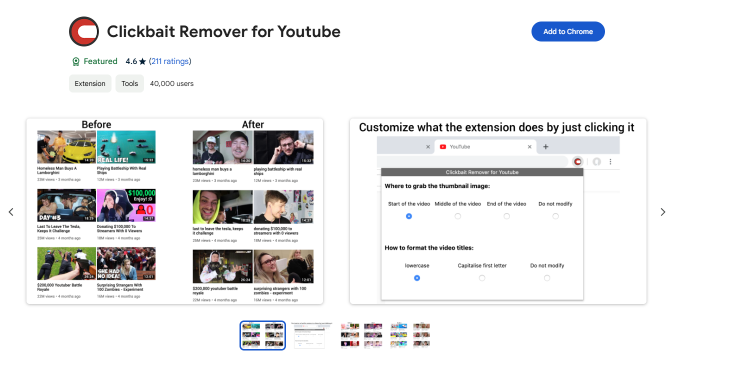Click the Clickbait Remover extension logo icon
Screen dimensions: 735x370
pyautogui.click(x=84, y=31)
